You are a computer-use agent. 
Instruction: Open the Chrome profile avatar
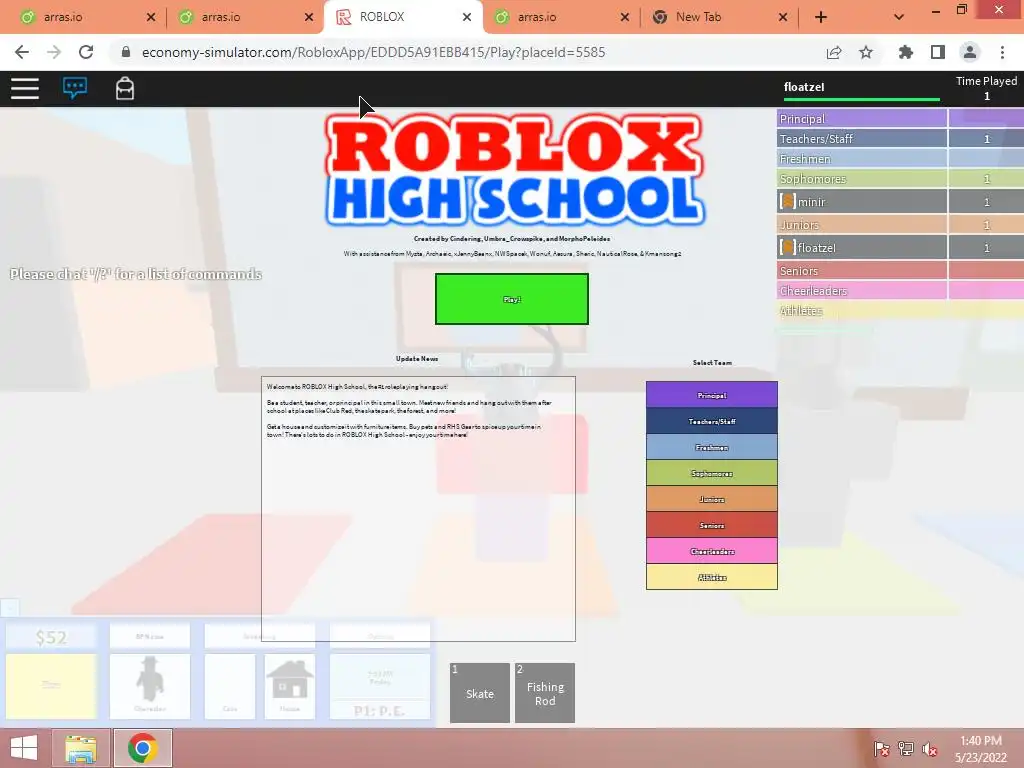click(x=970, y=52)
